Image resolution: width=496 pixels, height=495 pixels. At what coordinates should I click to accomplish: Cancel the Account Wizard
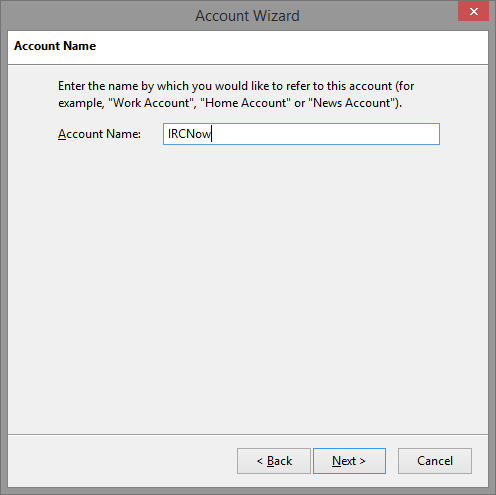[435, 461]
